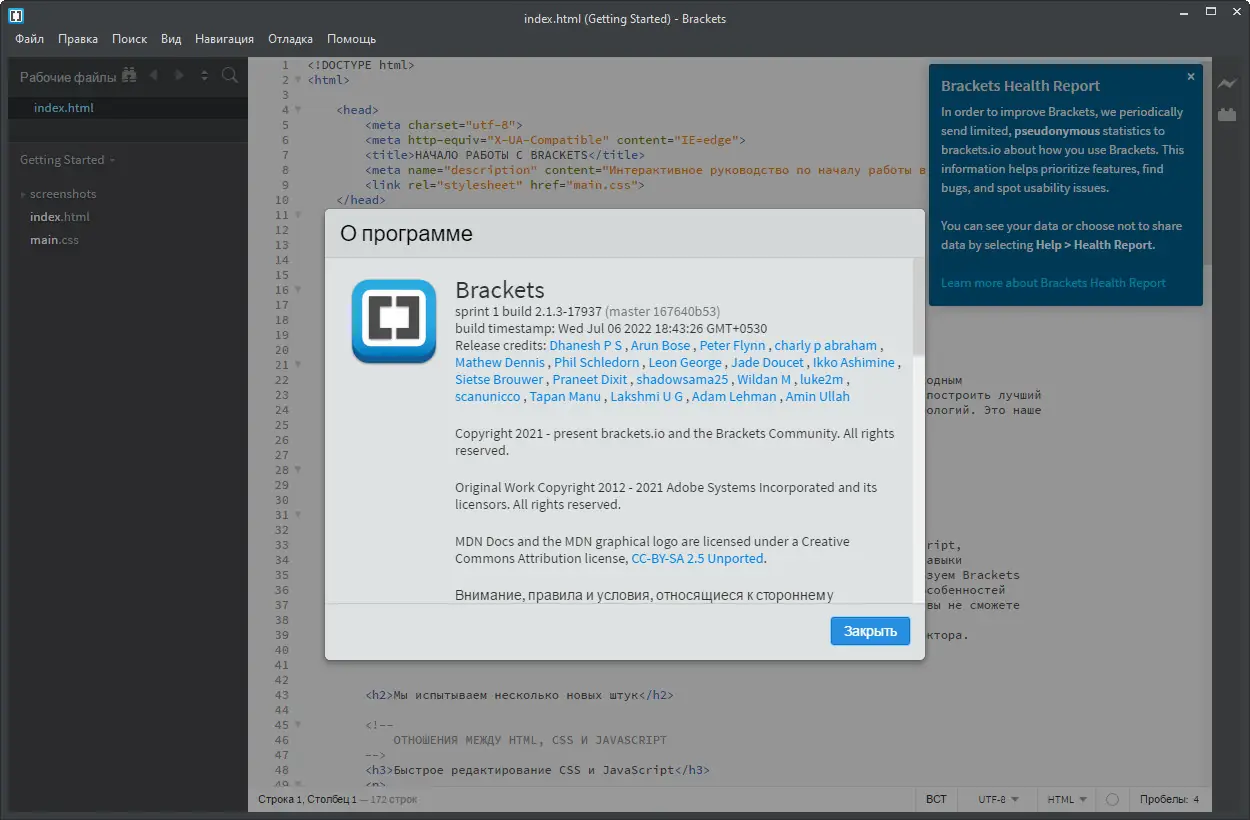Viewport: 1250px width, 820px height.
Task: Click the binoculars icon beside Рабочие файлы
Action: pos(128,76)
